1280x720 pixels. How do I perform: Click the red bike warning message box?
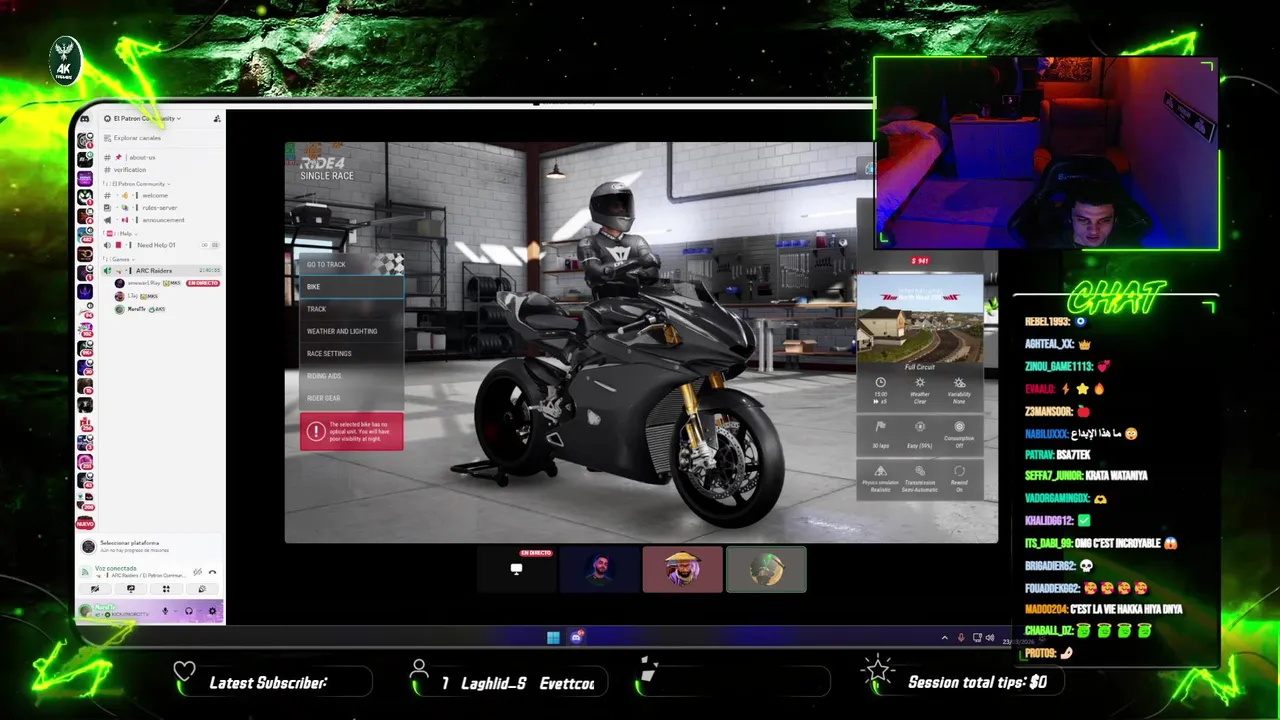pos(352,431)
